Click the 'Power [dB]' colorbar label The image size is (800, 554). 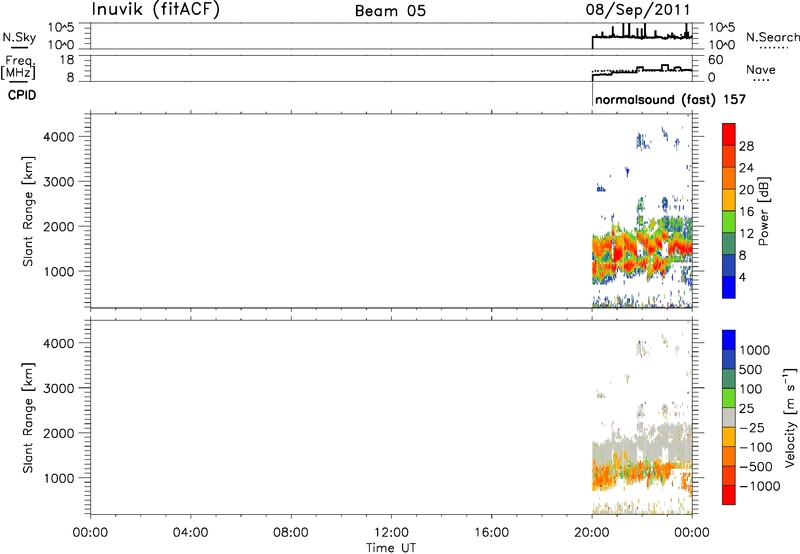pyautogui.click(x=763, y=211)
